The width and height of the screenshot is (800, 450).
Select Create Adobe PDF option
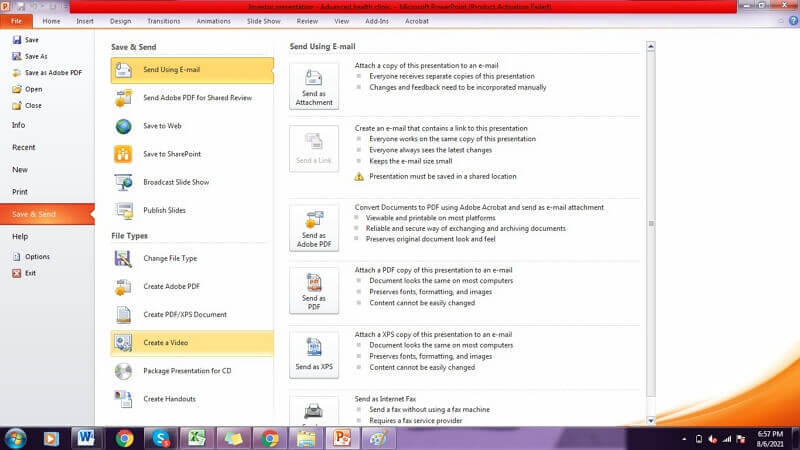[192, 287]
